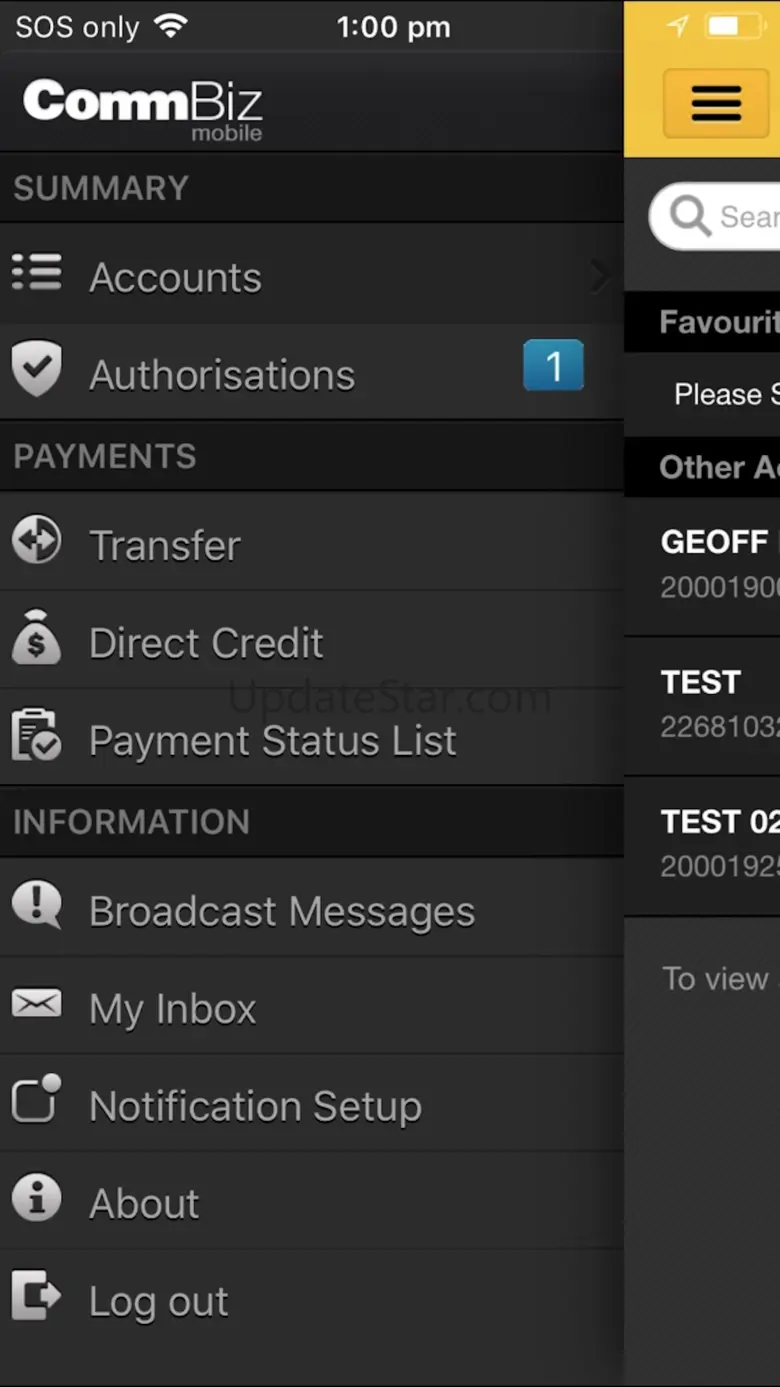The width and height of the screenshot is (780, 1387).
Task: Tap the About info icon
Action: click(x=37, y=1198)
